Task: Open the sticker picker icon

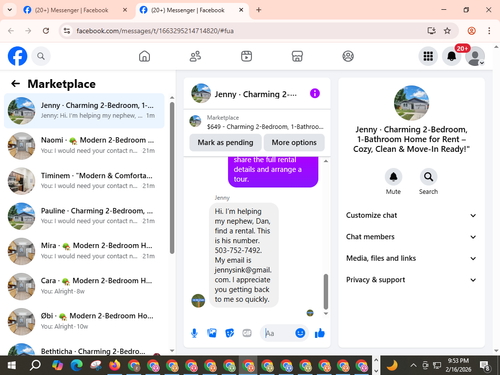Action: [229, 333]
